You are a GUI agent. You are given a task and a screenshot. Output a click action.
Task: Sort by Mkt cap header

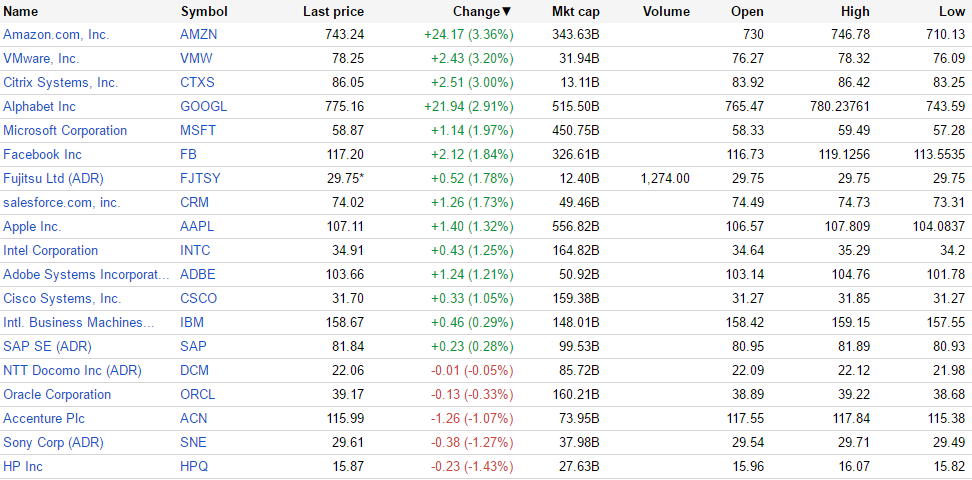(575, 12)
